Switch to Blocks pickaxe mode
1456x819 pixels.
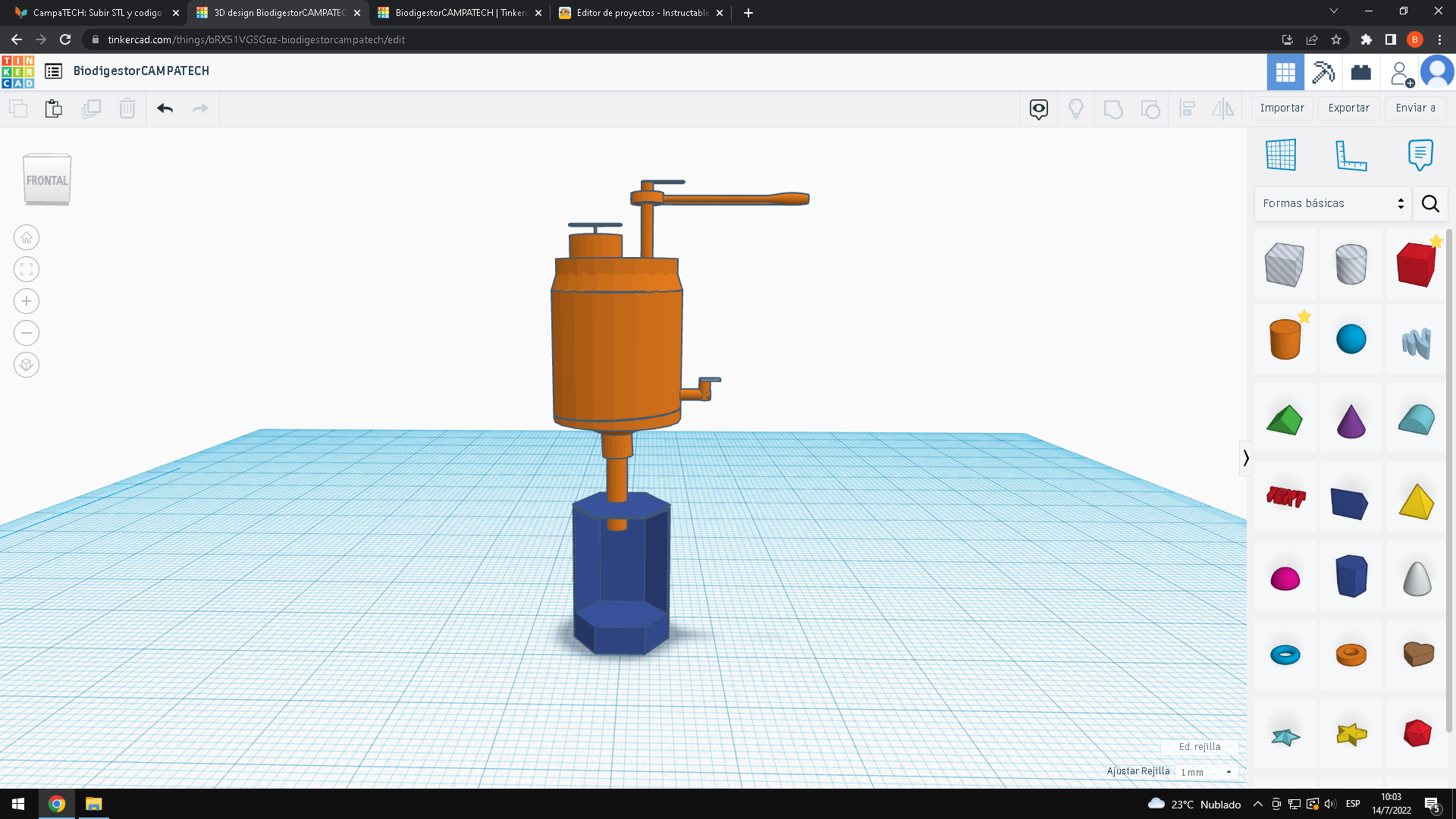(1323, 72)
